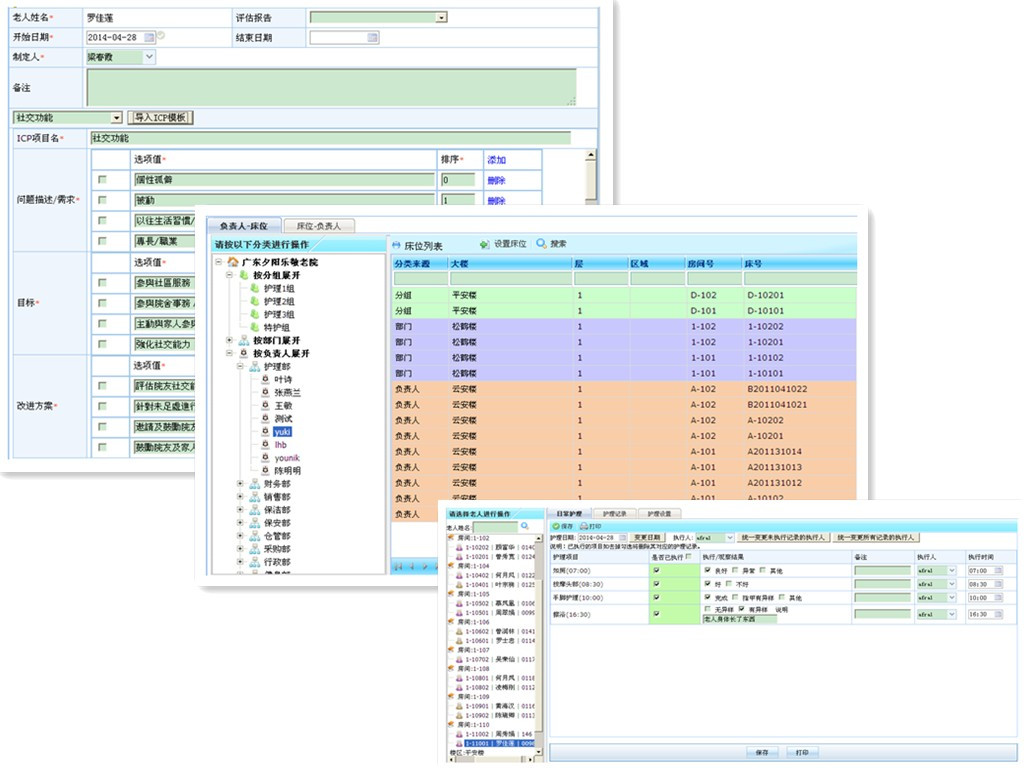Click 打印 printer icon in daily care toolbar
1024x768 pixels.
[583, 526]
